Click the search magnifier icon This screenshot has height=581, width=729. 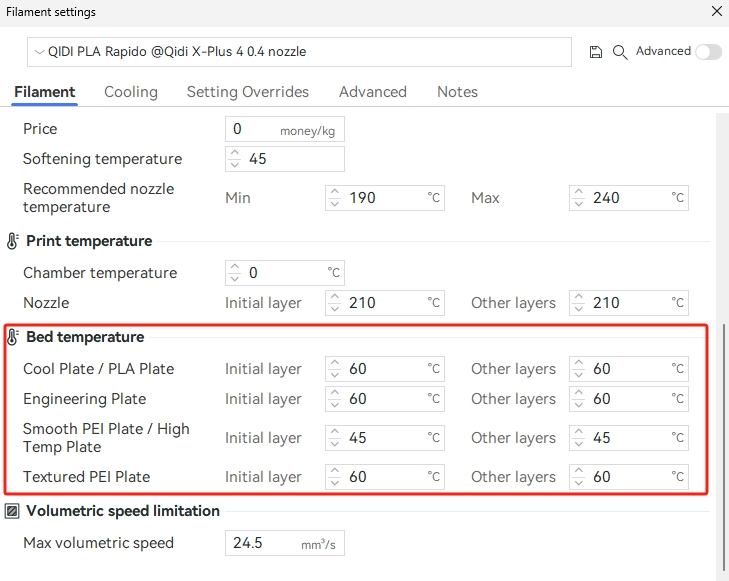pos(620,52)
